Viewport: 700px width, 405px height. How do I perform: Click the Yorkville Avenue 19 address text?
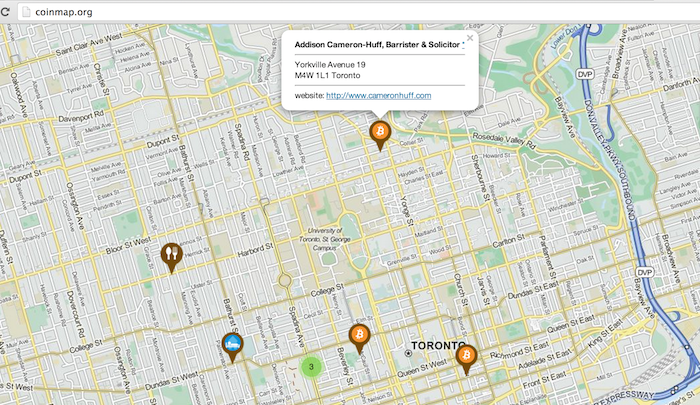[x=330, y=65]
